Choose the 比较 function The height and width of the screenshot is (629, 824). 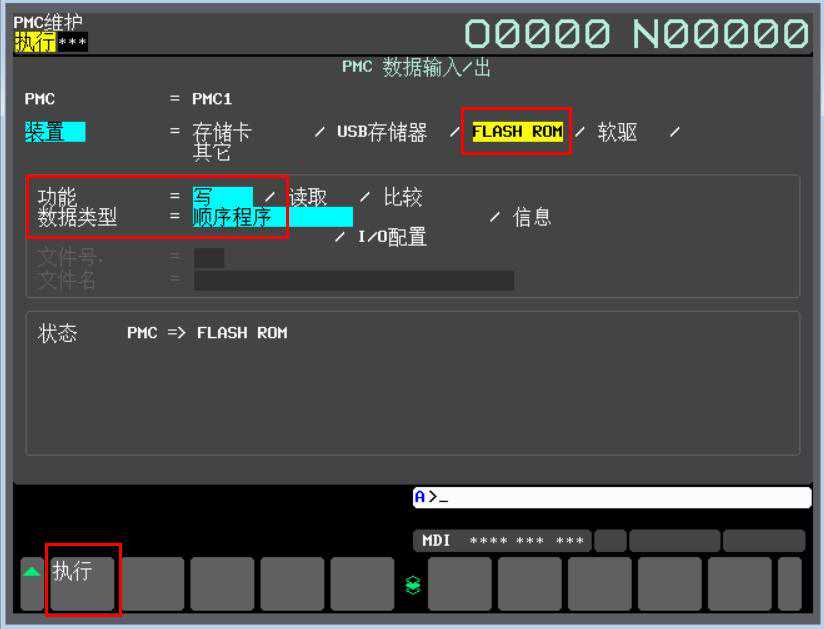403,197
